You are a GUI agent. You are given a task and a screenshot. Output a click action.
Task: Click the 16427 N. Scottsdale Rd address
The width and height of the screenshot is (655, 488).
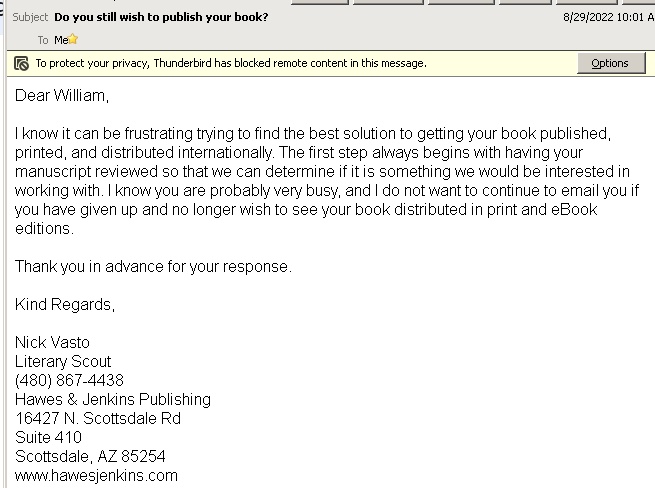coord(98,419)
